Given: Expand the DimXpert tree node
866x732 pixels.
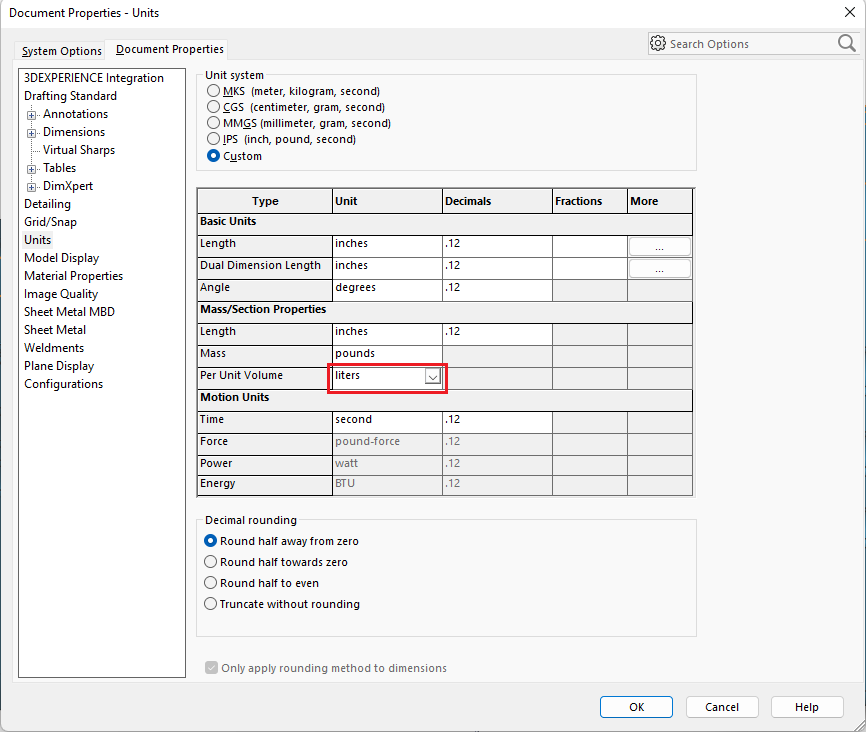Looking at the screenshot, I should (32, 187).
